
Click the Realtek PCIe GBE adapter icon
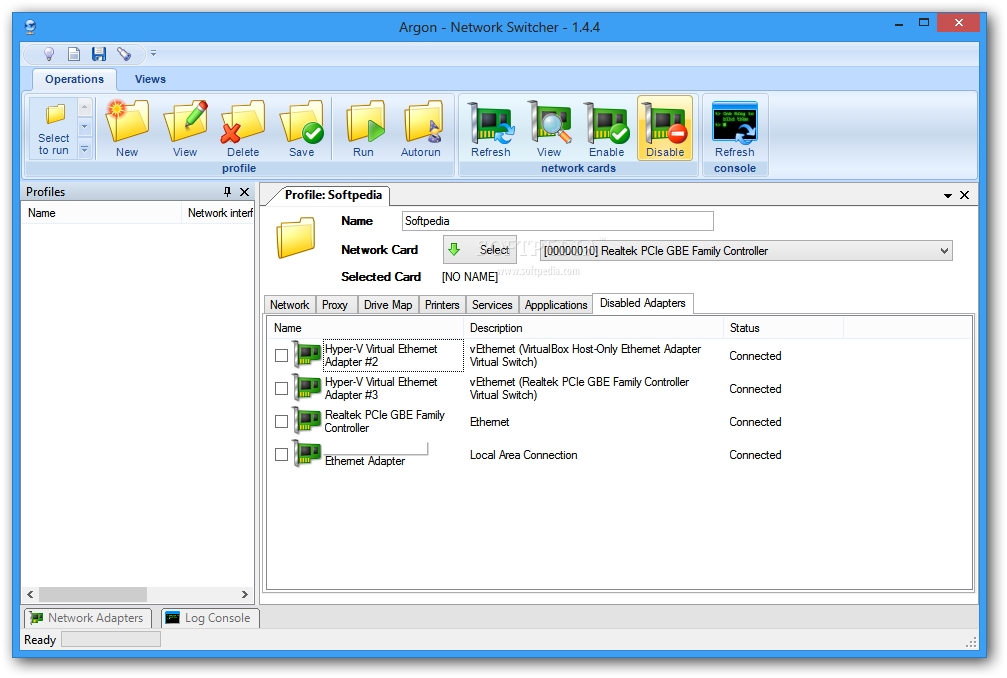307,420
